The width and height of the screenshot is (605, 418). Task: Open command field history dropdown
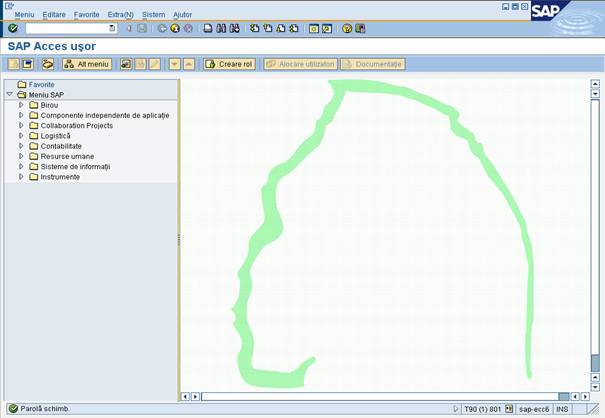[112, 29]
